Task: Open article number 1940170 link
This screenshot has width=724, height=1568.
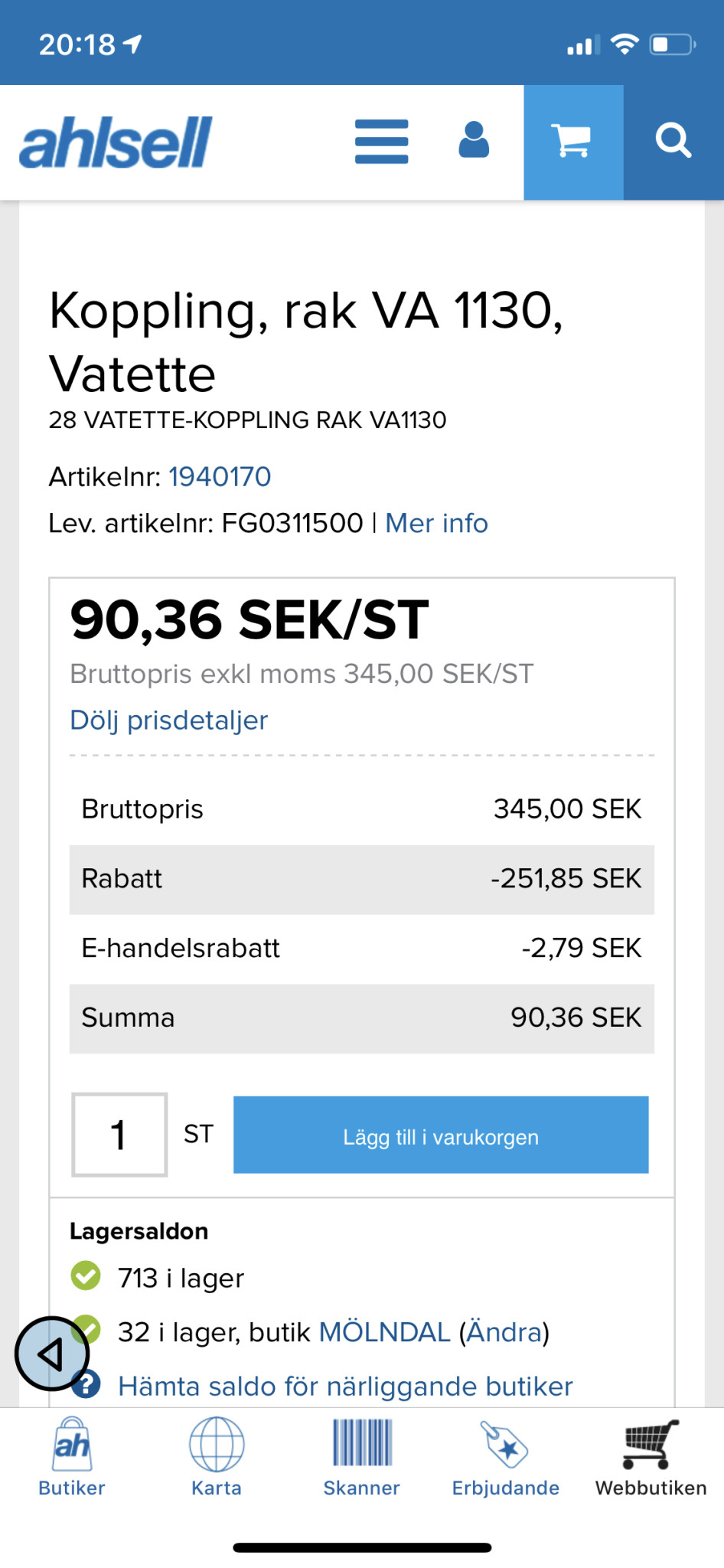Action: click(220, 477)
